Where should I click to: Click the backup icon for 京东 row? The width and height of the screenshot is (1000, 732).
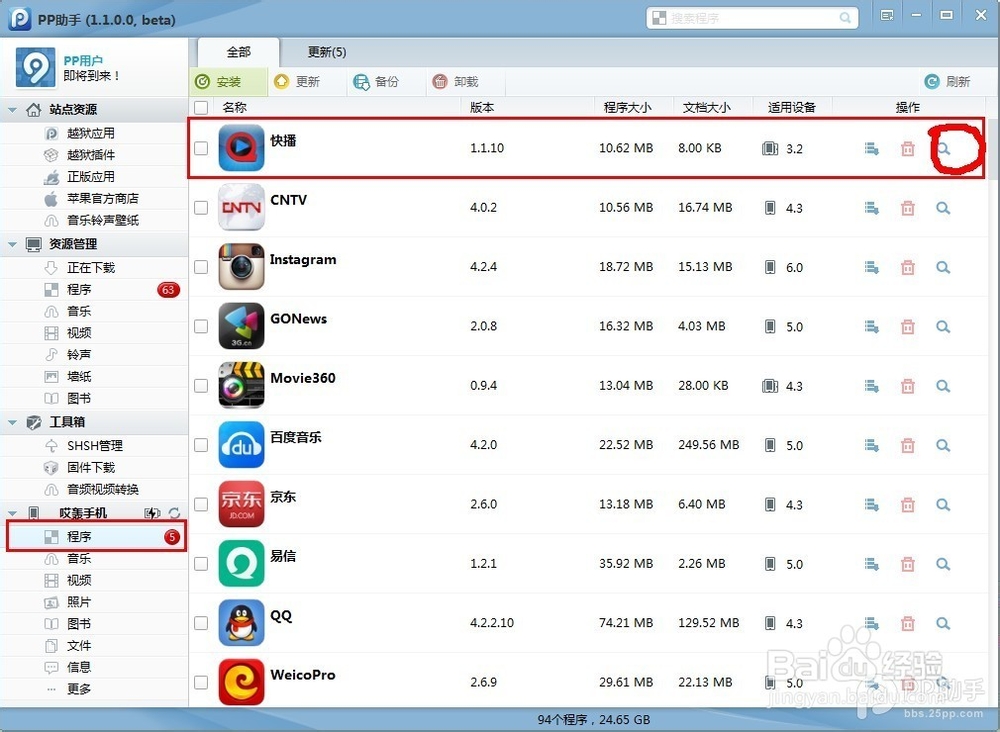pyautogui.click(x=871, y=505)
